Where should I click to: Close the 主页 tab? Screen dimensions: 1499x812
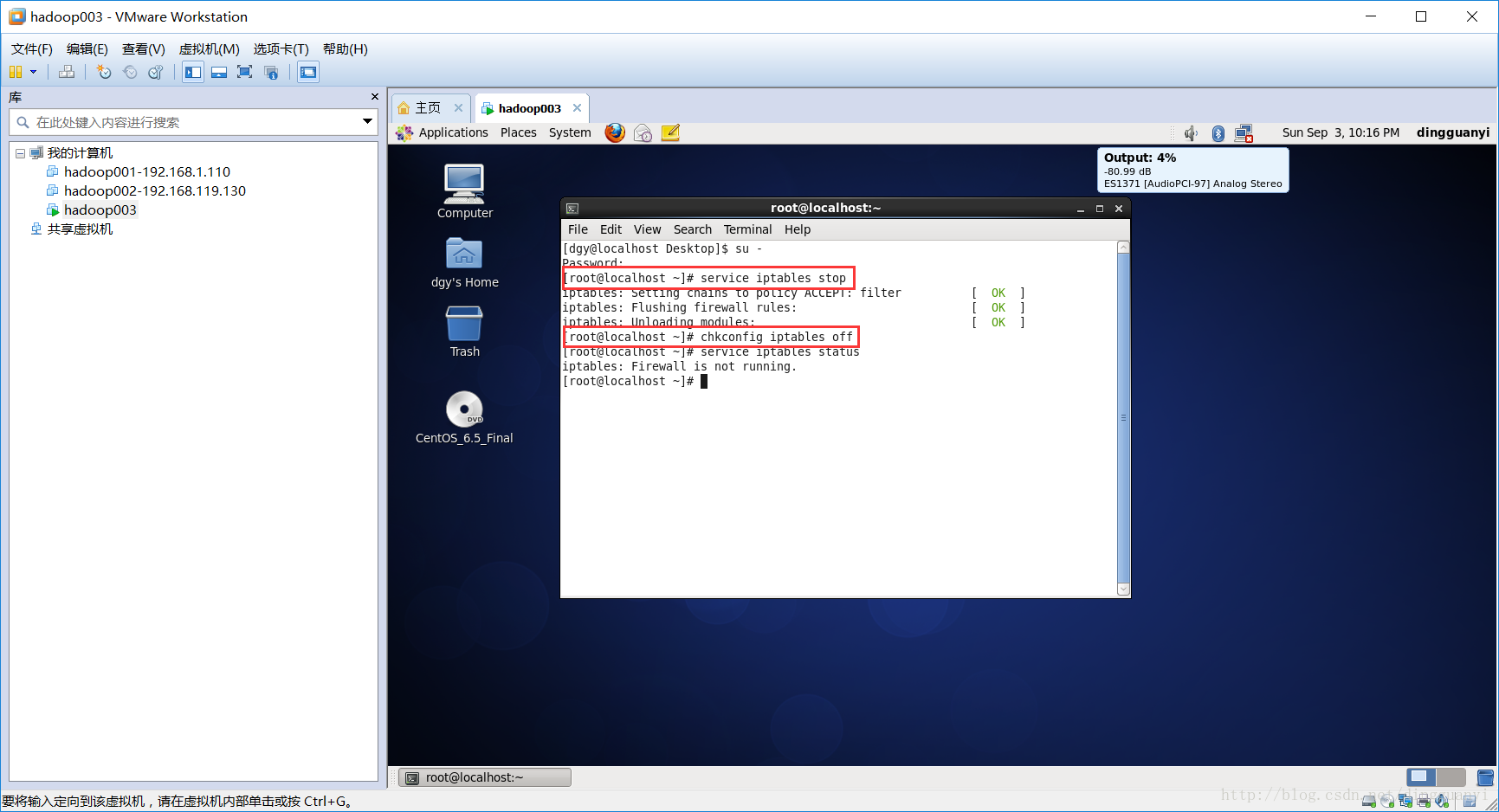click(458, 108)
